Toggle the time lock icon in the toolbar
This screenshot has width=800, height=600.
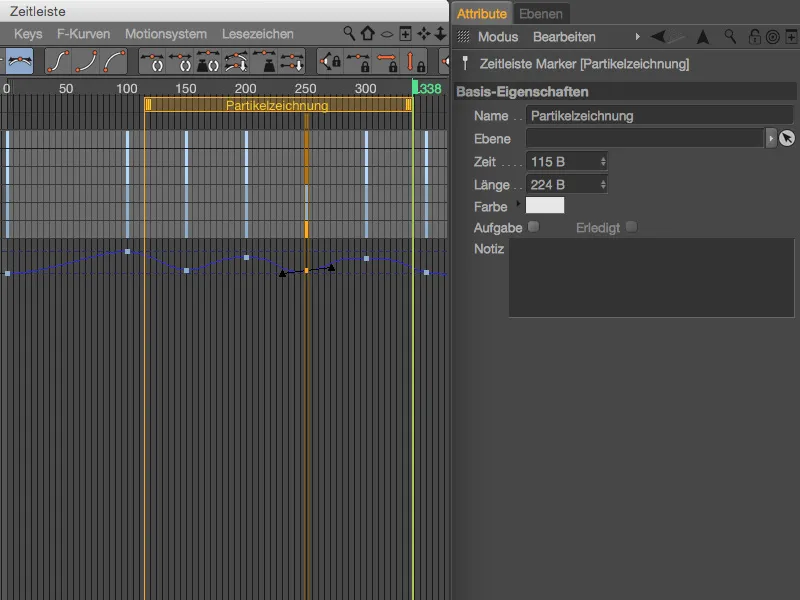pos(386,62)
